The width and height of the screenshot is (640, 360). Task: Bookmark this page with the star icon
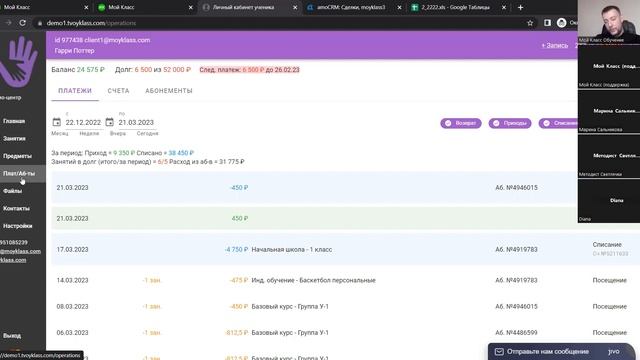coord(530,23)
